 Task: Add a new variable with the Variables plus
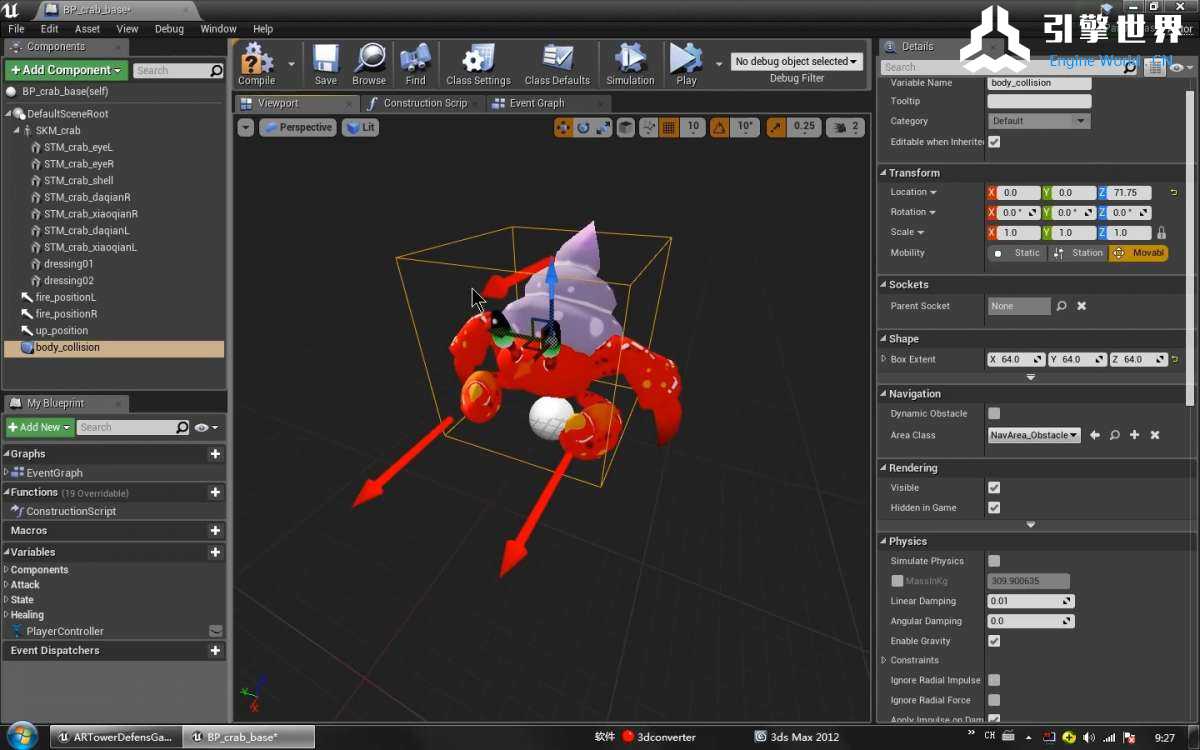click(x=215, y=552)
